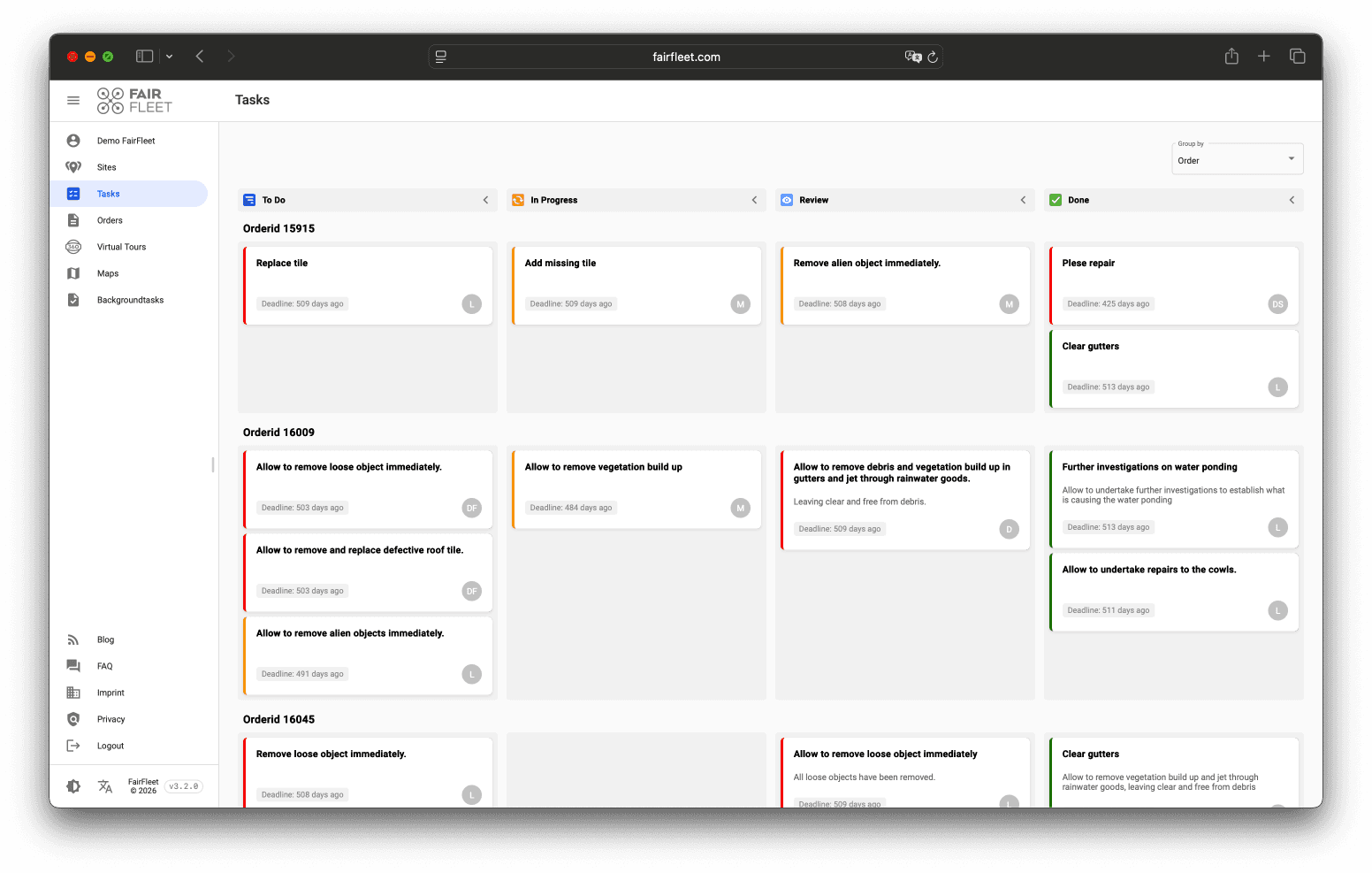
Task: Click the Logout link
Action: click(x=110, y=746)
